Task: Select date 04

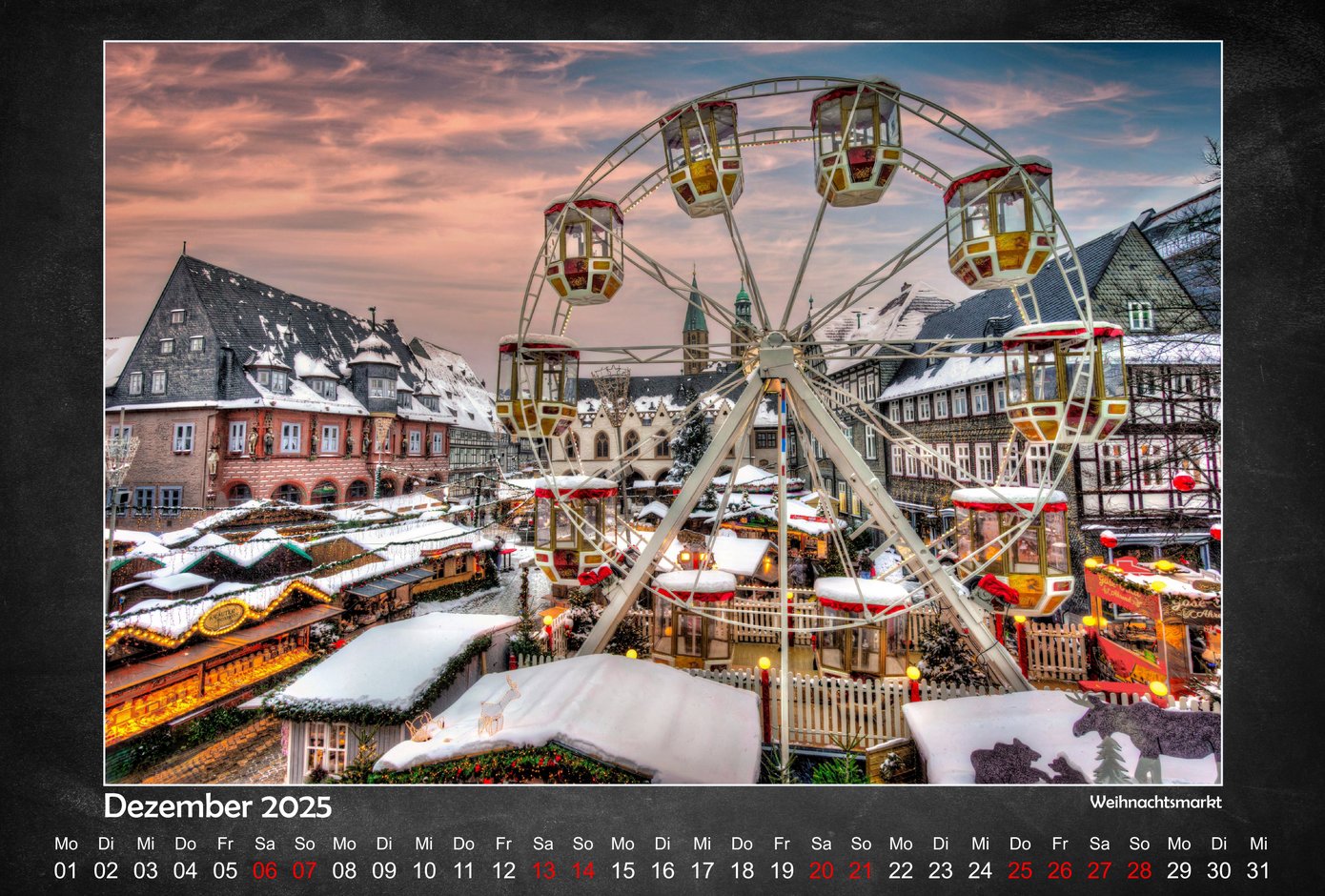Action: 185,870
